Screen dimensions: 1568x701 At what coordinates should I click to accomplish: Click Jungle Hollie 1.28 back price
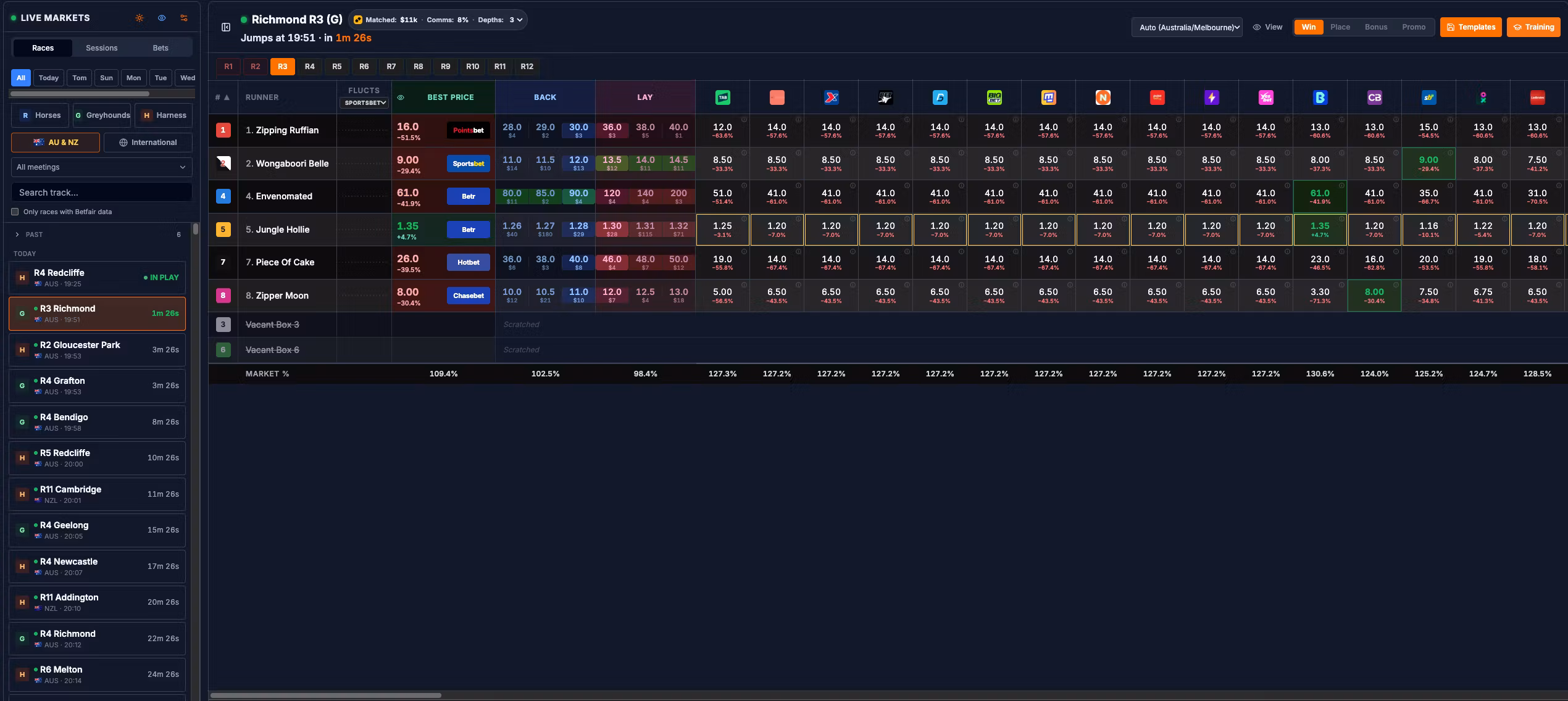[x=578, y=229]
